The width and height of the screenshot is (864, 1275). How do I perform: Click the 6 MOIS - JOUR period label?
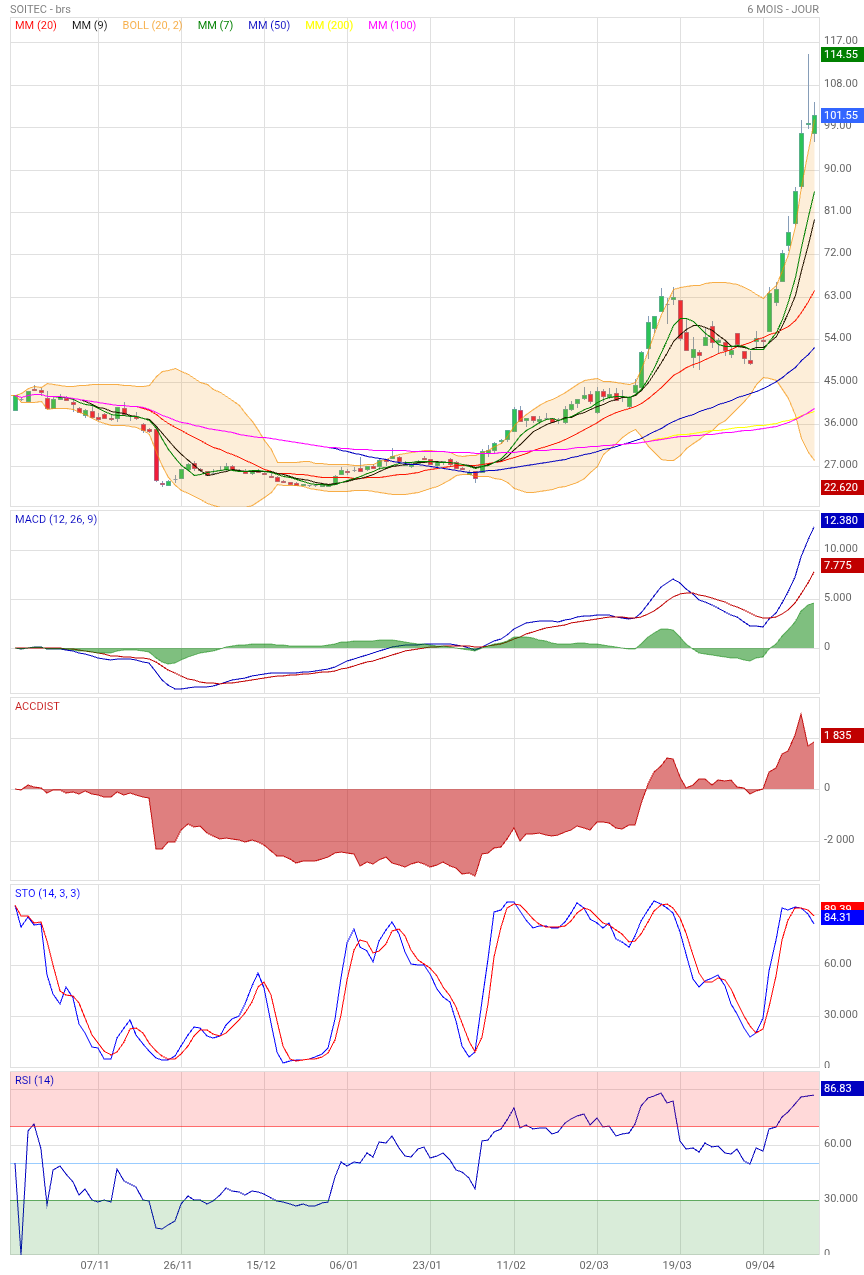click(783, 9)
